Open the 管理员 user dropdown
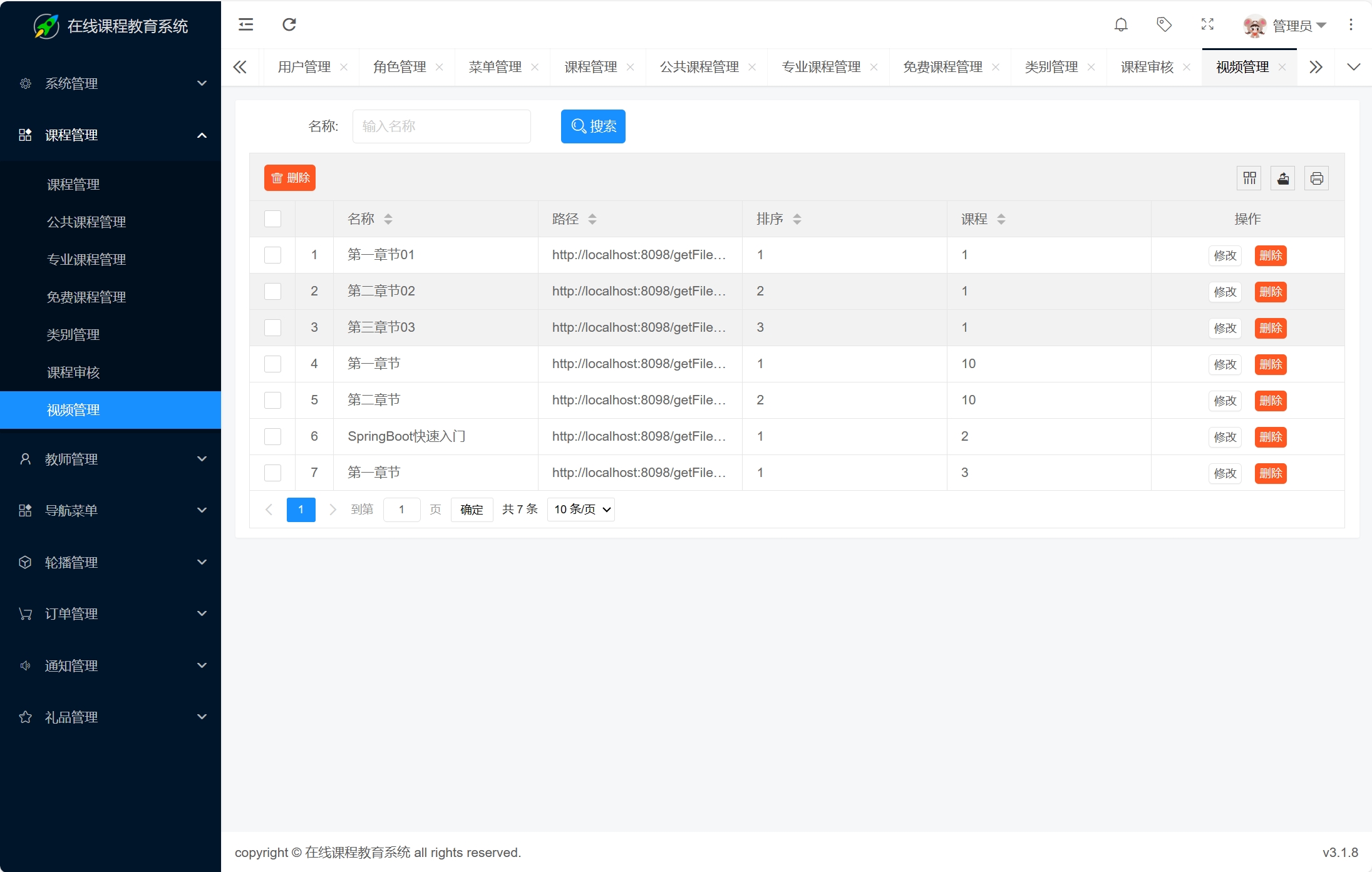The image size is (1372, 872). pos(1292,26)
